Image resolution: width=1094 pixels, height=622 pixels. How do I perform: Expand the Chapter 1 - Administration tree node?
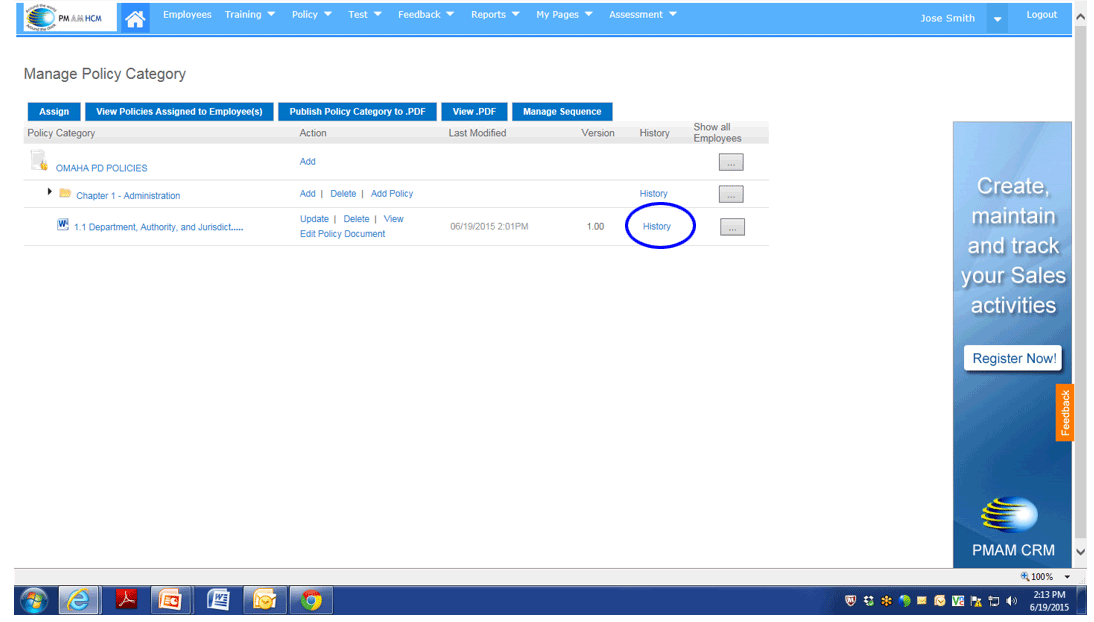pyautogui.click(x=50, y=191)
